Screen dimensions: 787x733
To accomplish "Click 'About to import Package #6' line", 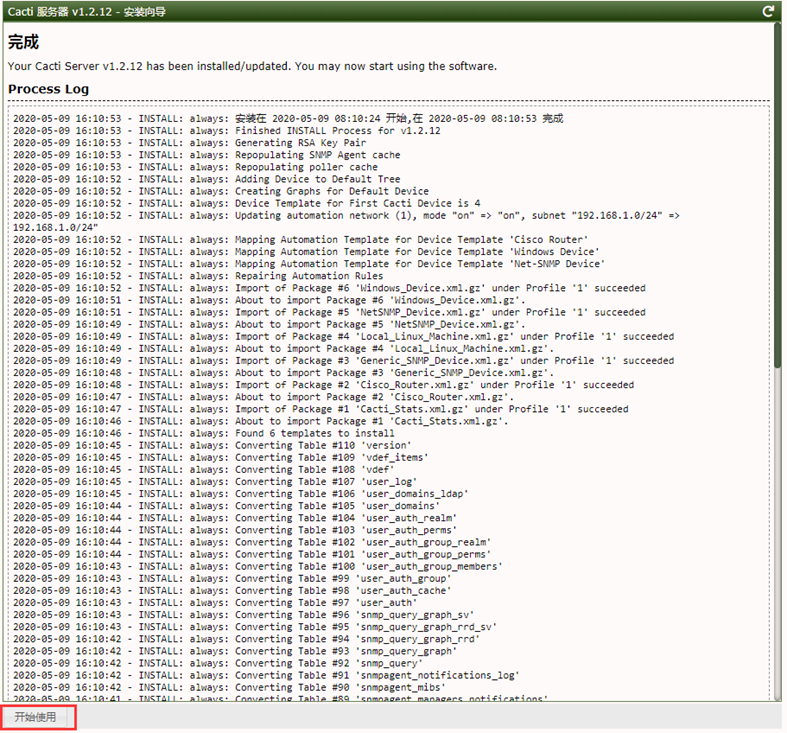I will tap(270, 300).
